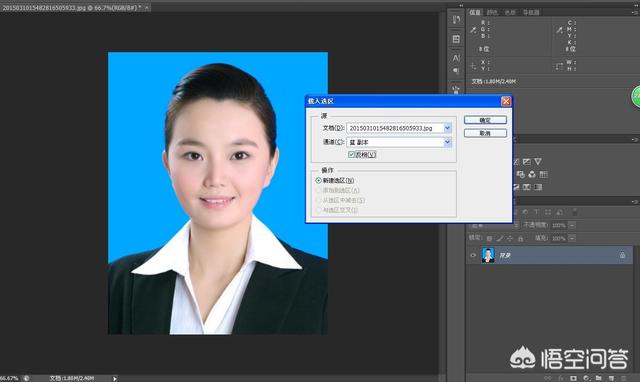This screenshot has width=640, height=382.
Task: Open the 不透明度 opacity dropdown
Action: point(572,225)
